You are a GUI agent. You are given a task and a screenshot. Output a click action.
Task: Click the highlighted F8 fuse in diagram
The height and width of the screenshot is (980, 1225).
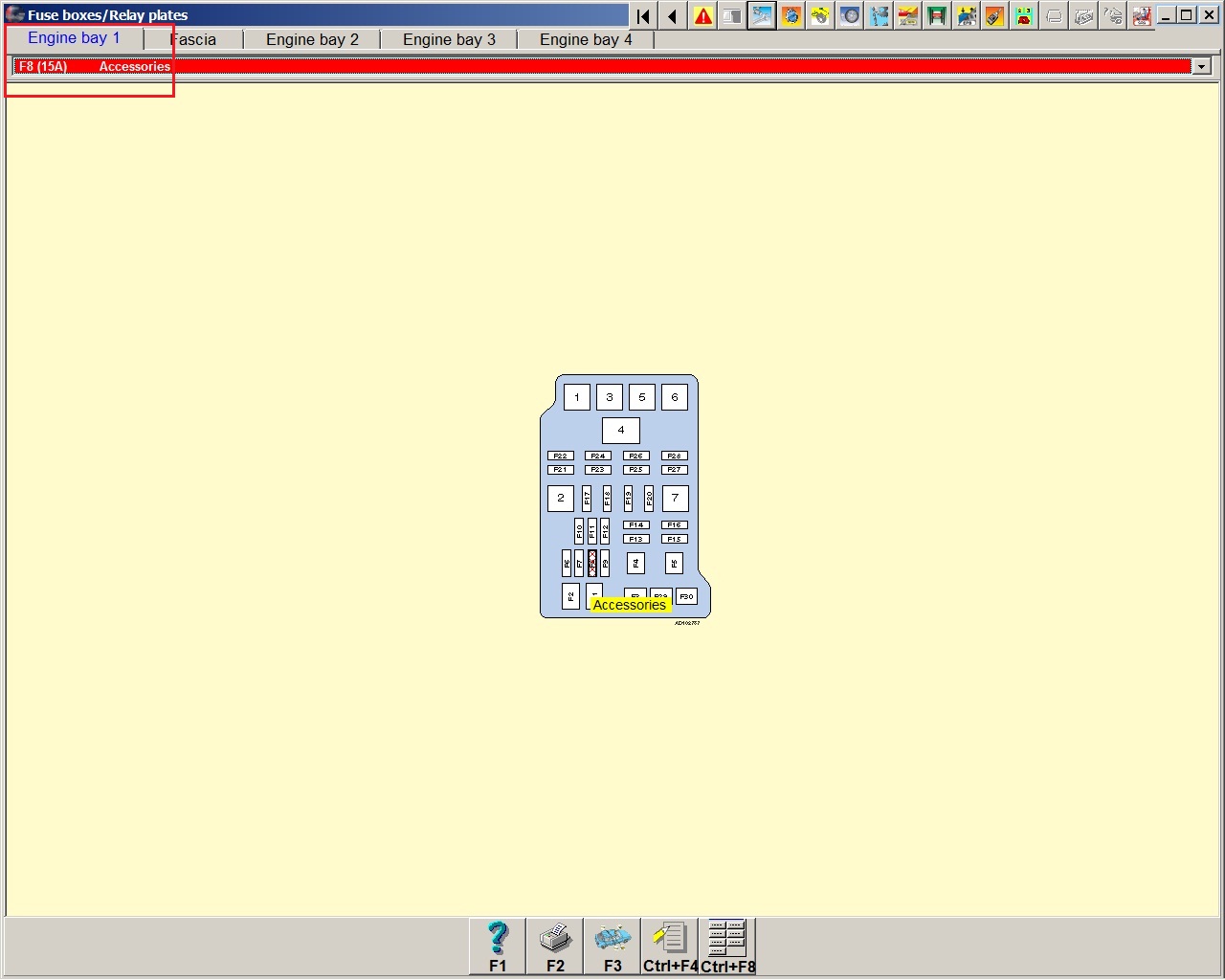(592, 563)
